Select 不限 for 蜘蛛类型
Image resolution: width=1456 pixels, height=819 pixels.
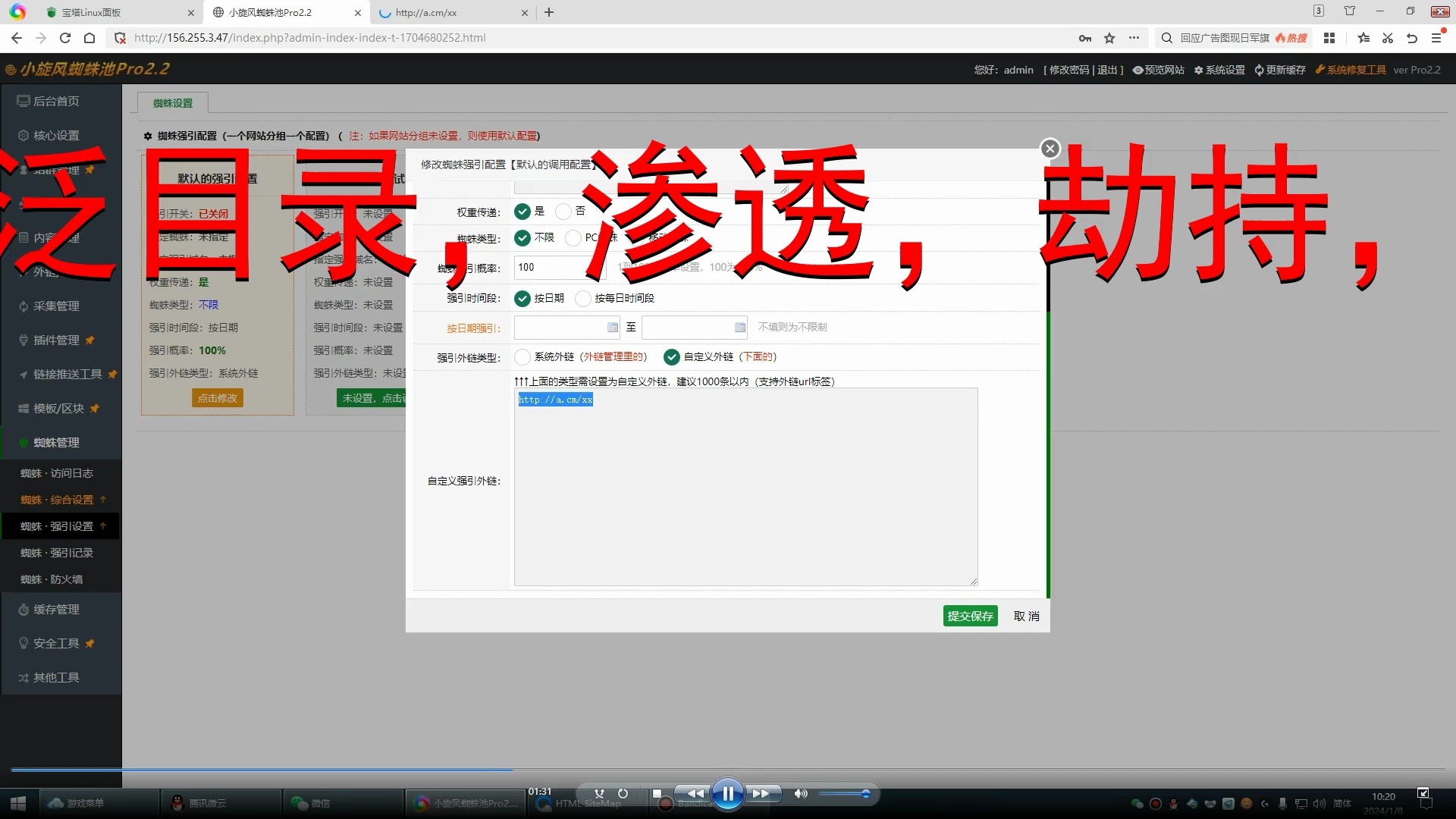(x=522, y=238)
